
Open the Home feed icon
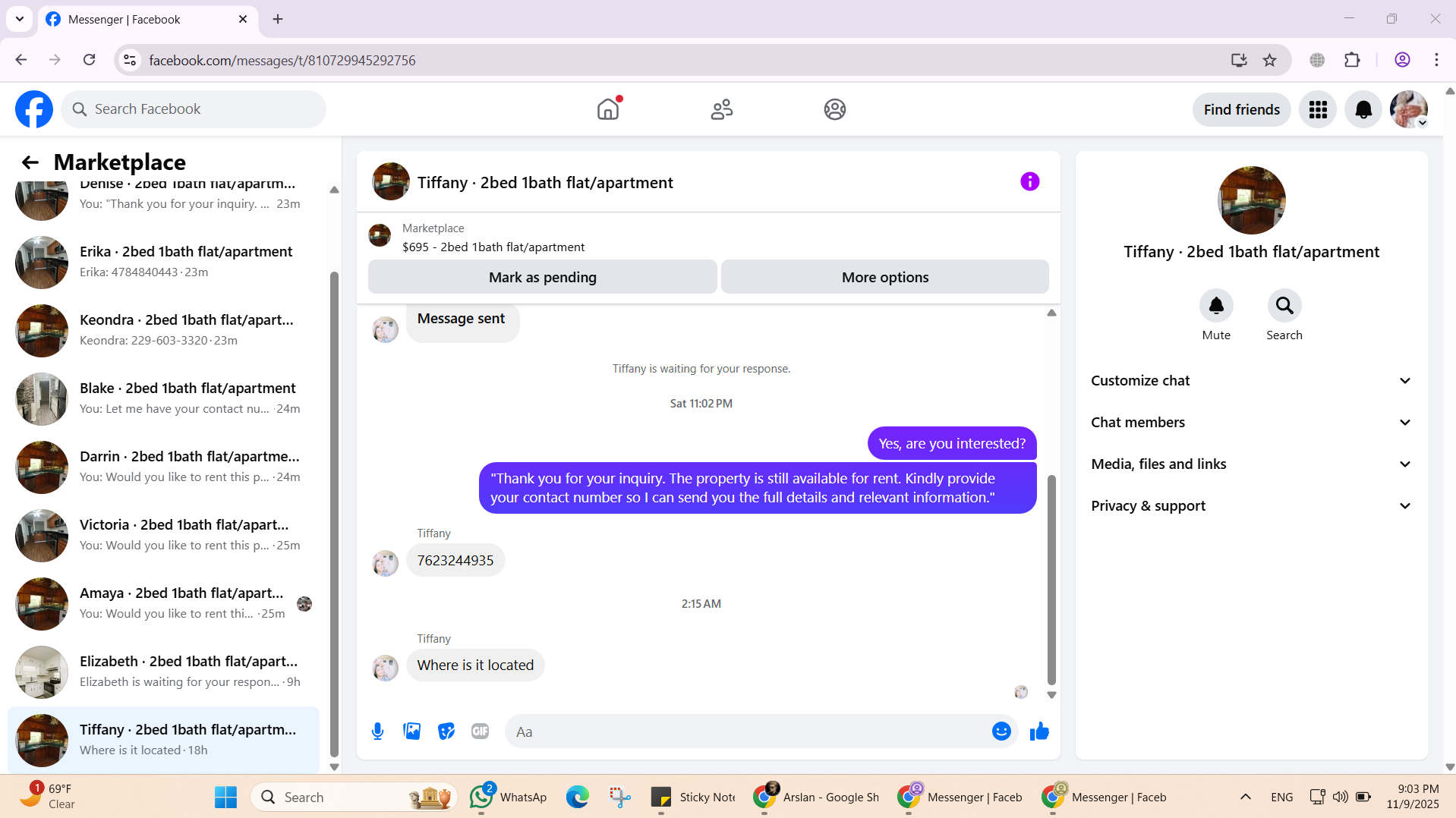click(608, 109)
